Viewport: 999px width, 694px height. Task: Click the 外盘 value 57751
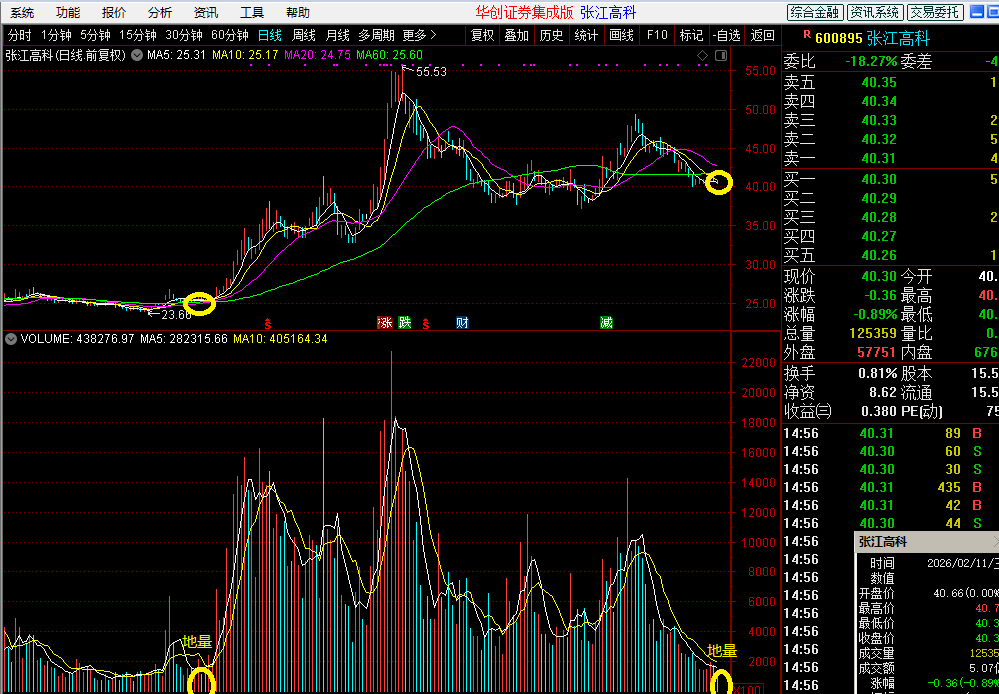[x=877, y=352]
